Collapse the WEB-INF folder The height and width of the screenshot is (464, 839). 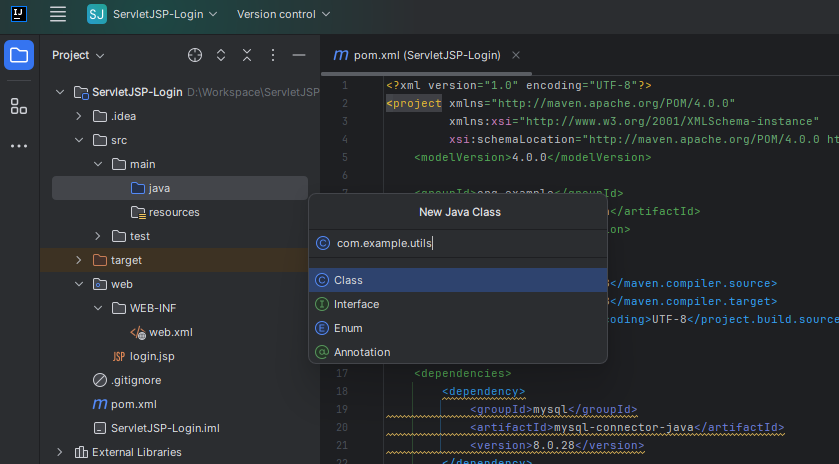98,308
